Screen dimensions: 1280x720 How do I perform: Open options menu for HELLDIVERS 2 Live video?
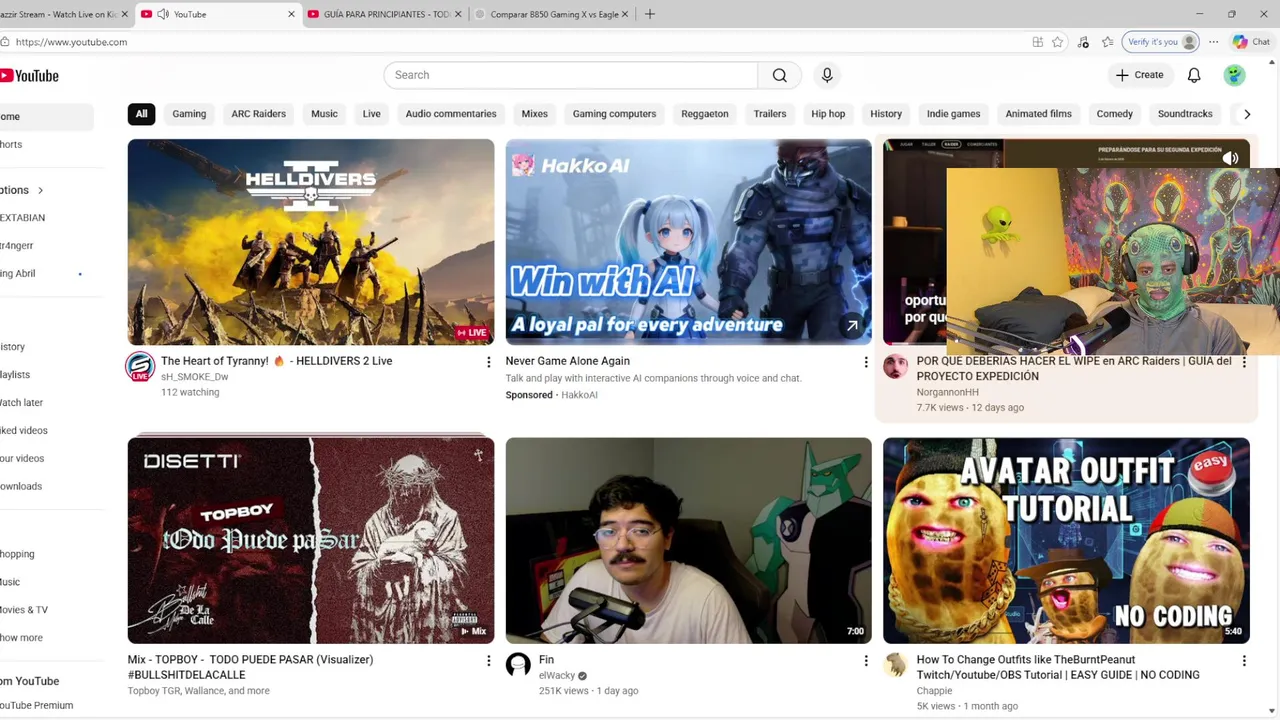coord(488,362)
